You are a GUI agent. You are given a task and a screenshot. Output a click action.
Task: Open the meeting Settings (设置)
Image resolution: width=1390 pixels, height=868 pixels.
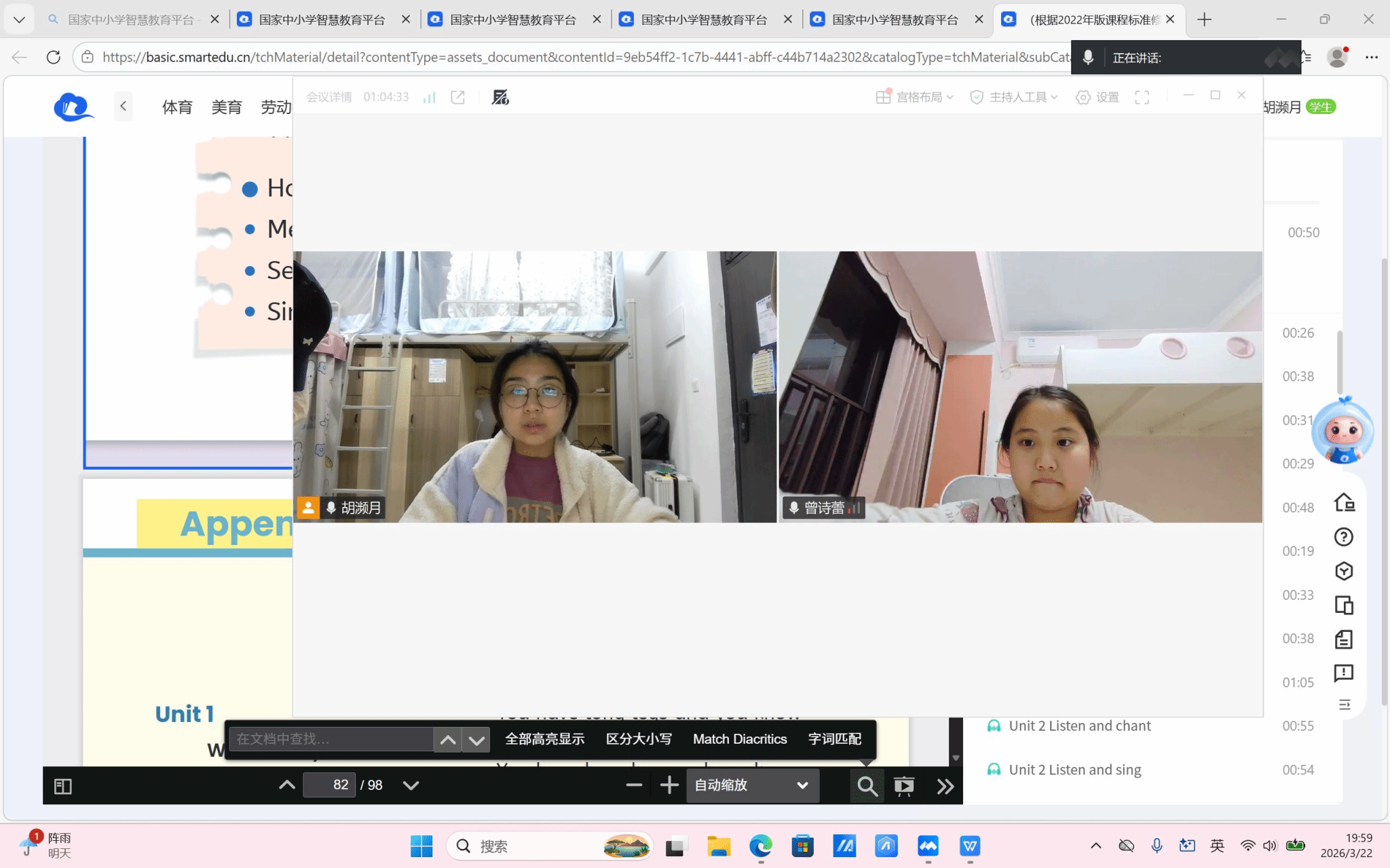(1097, 97)
